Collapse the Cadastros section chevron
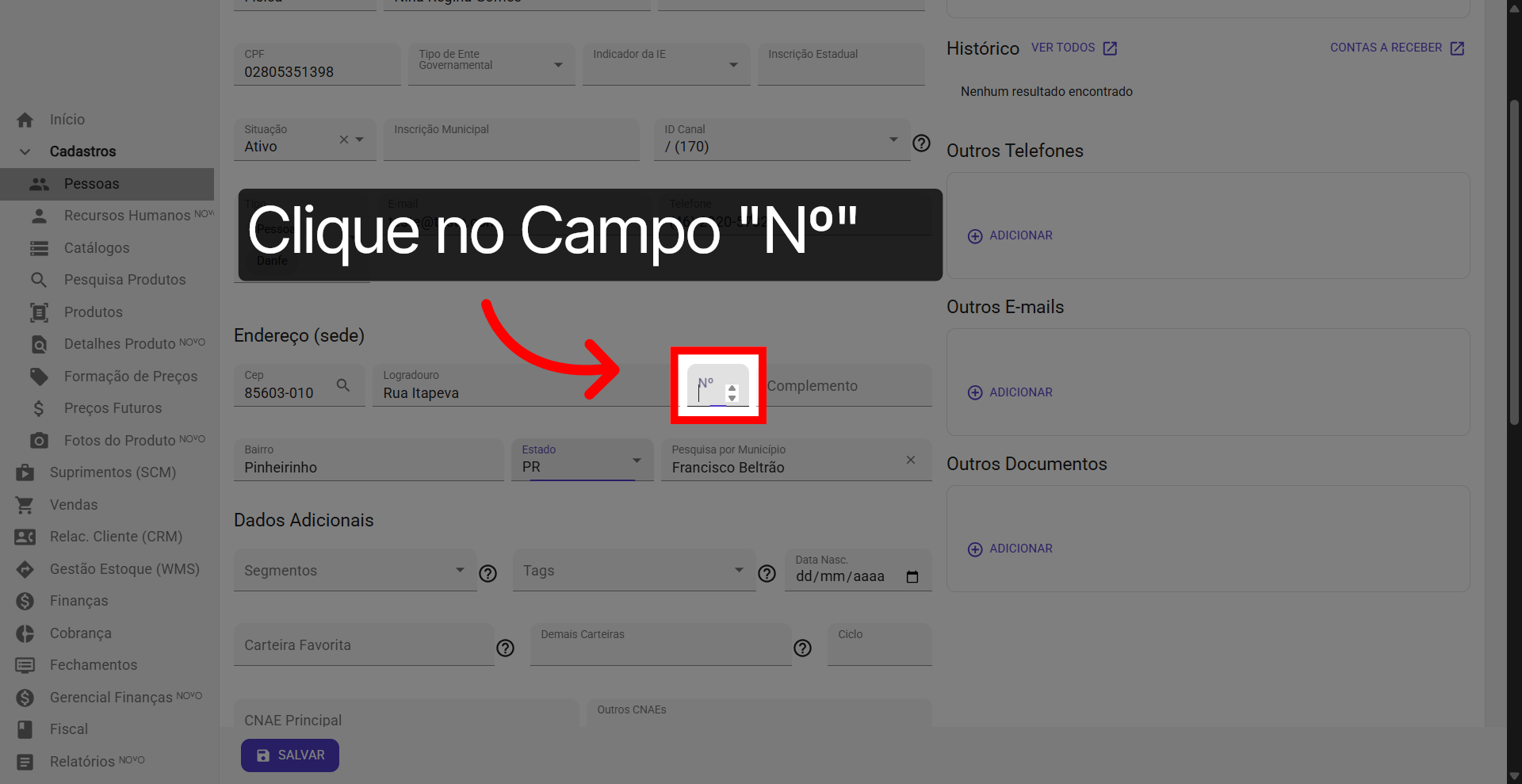Viewport: 1522px width, 784px height. coord(25,151)
